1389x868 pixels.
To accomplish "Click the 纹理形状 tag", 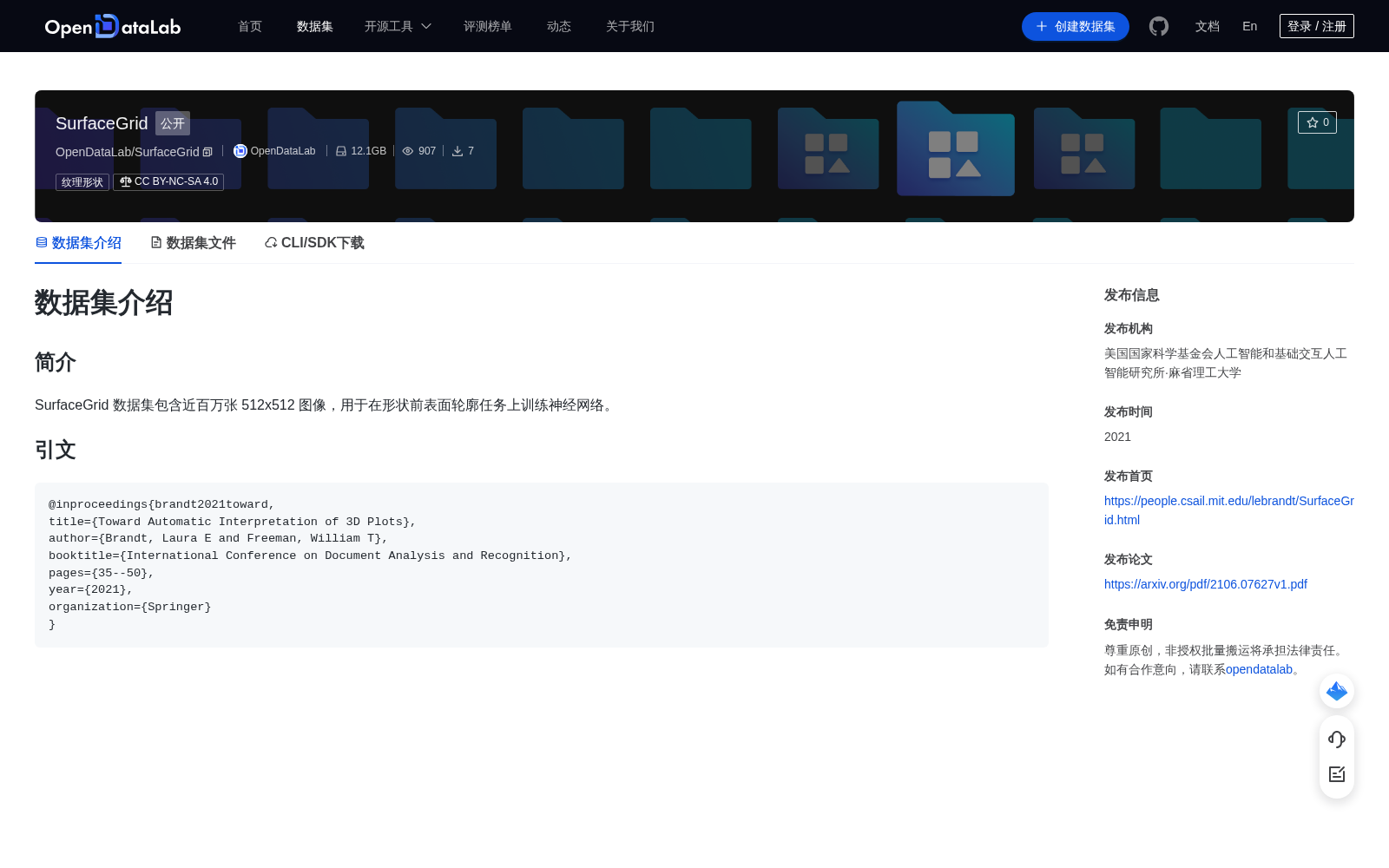I will coord(82,182).
